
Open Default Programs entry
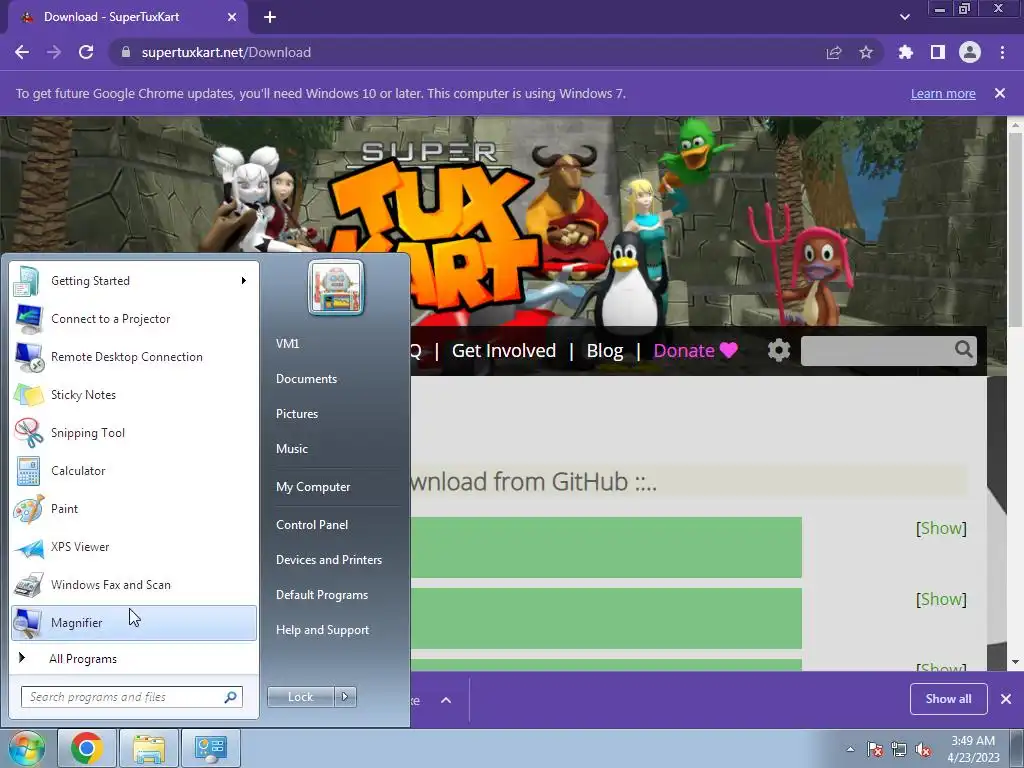[x=321, y=595]
